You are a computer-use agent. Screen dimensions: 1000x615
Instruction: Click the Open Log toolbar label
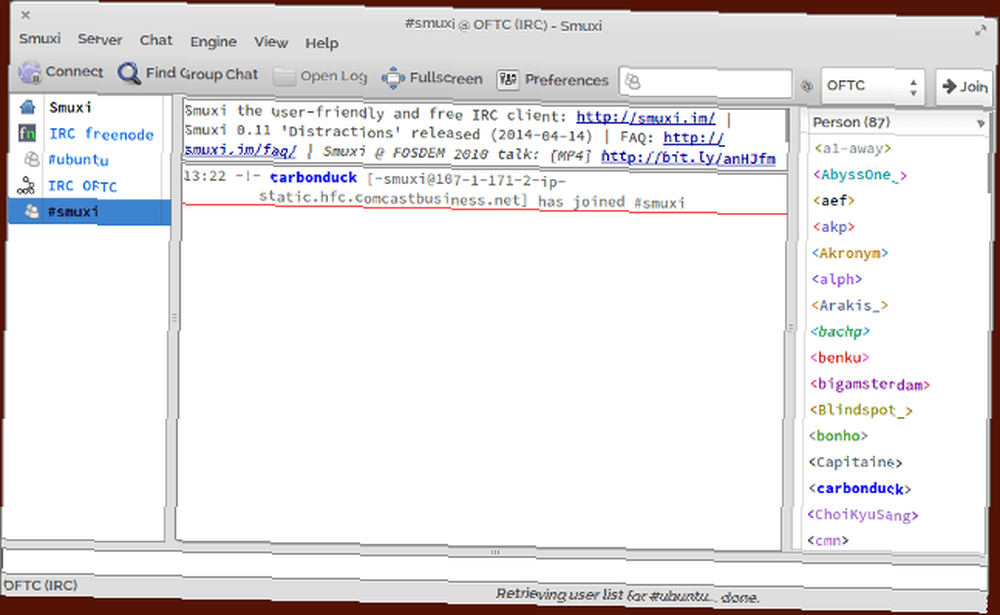point(334,77)
